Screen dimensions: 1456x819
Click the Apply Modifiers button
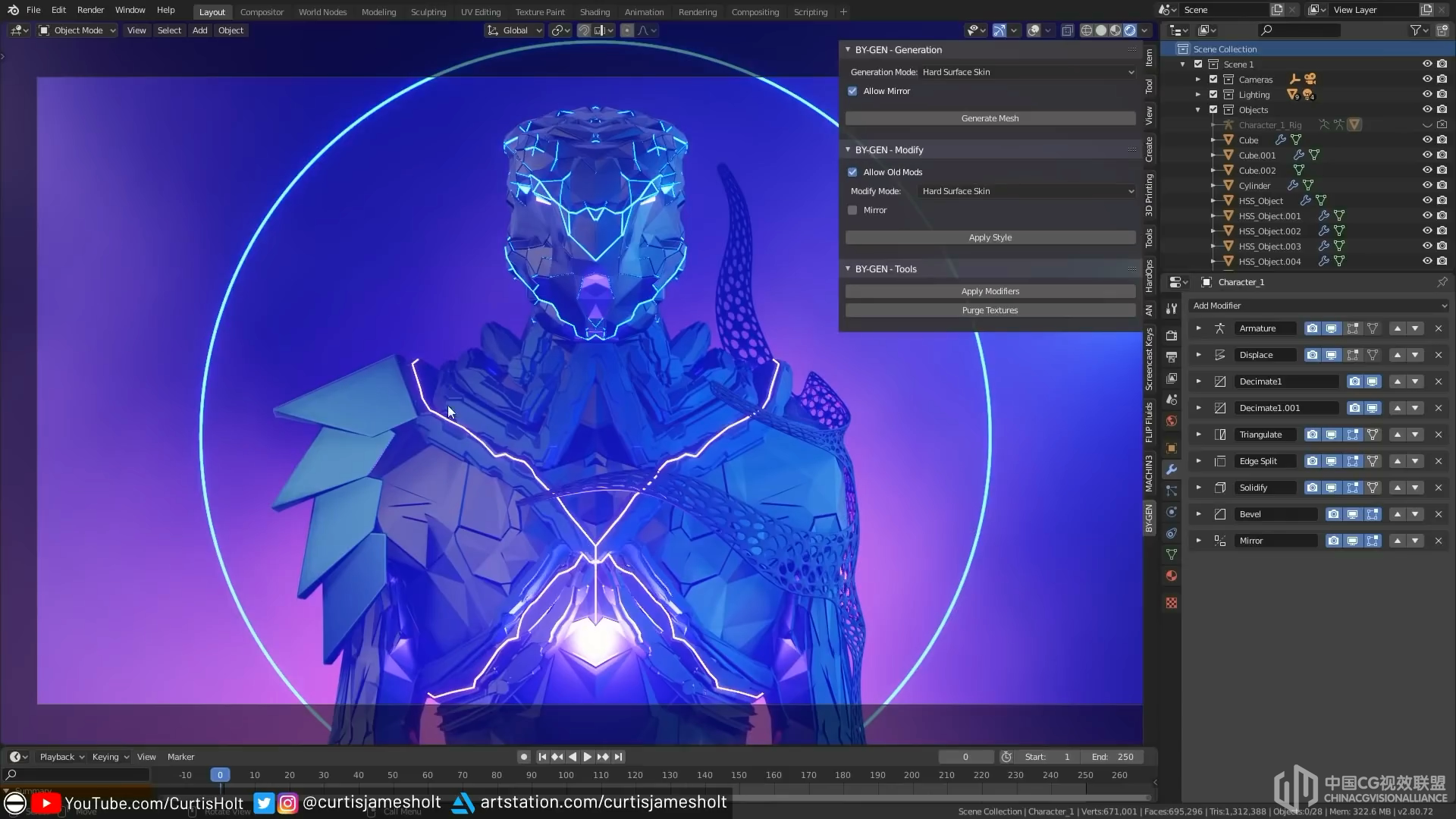point(990,291)
